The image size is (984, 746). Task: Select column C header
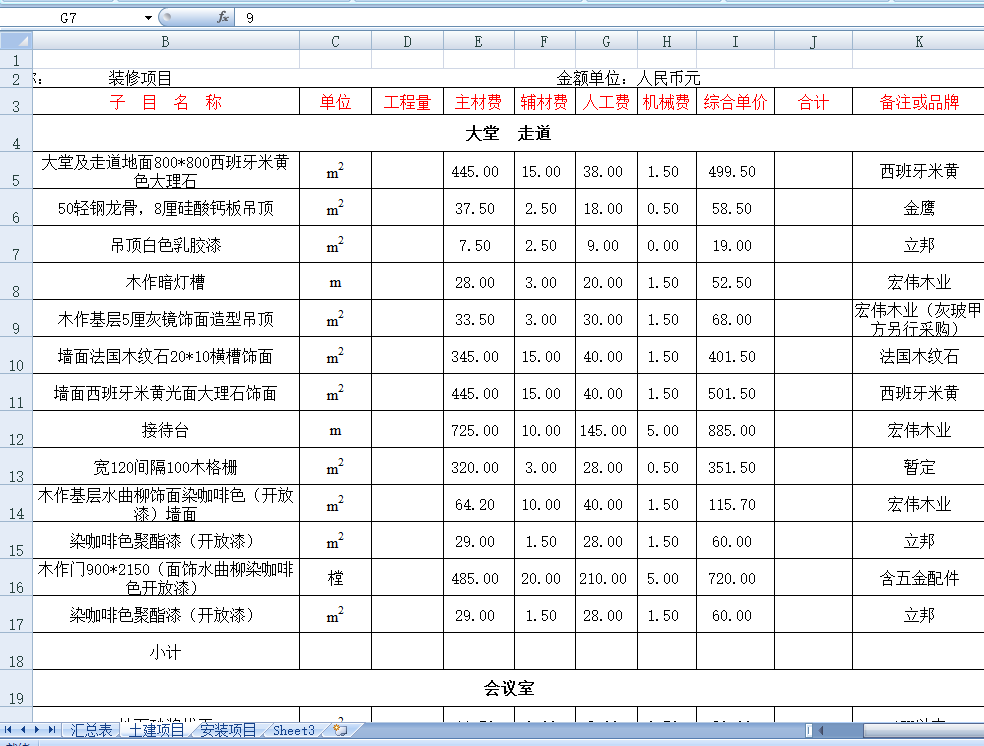pos(335,41)
